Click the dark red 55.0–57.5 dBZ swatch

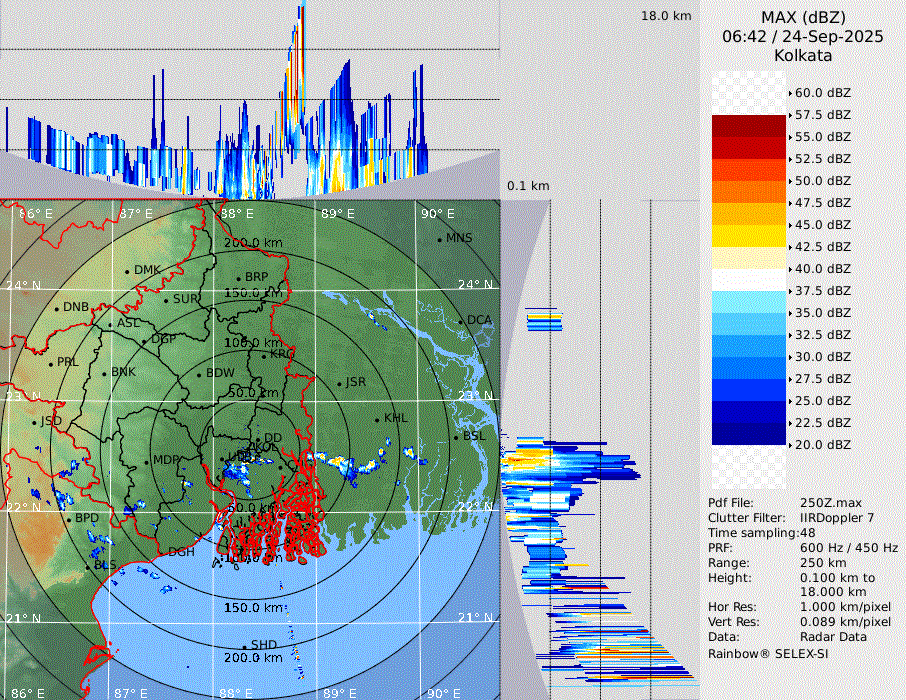[748, 126]
